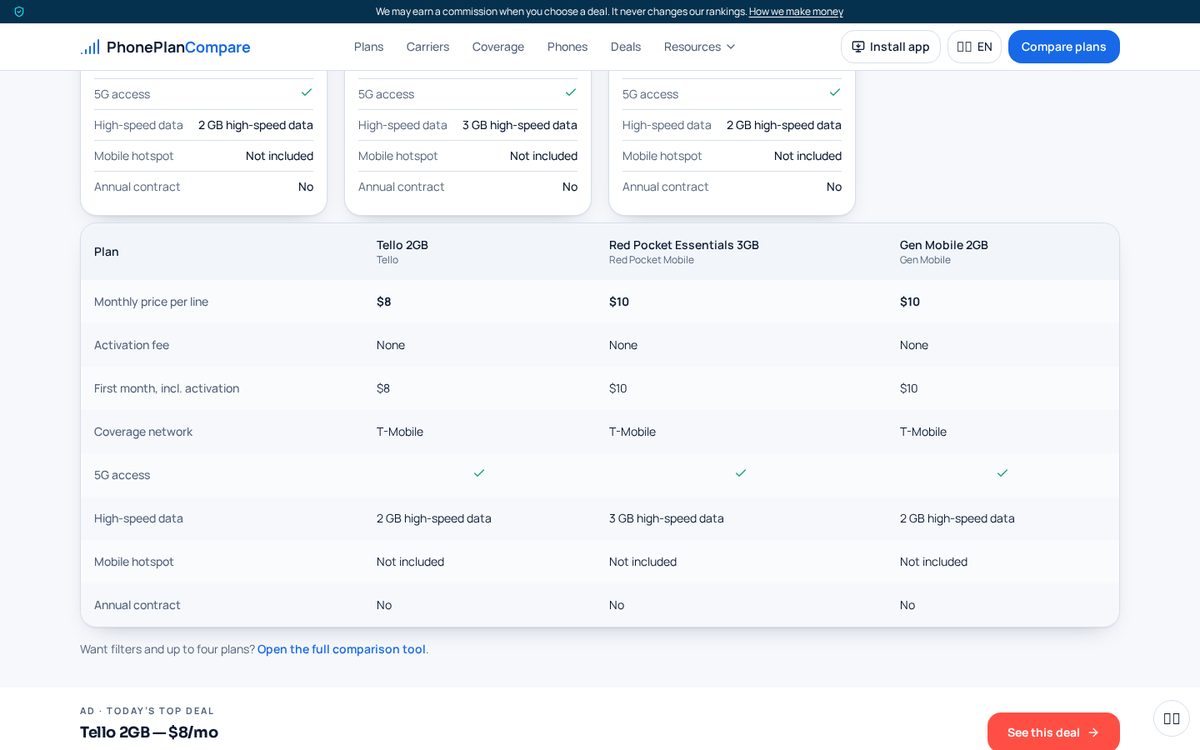The height and width of the screenshot is (750, 1200).
Task: Click 2 GB high-speed data in Tello table column
Action: pos(434,518)
